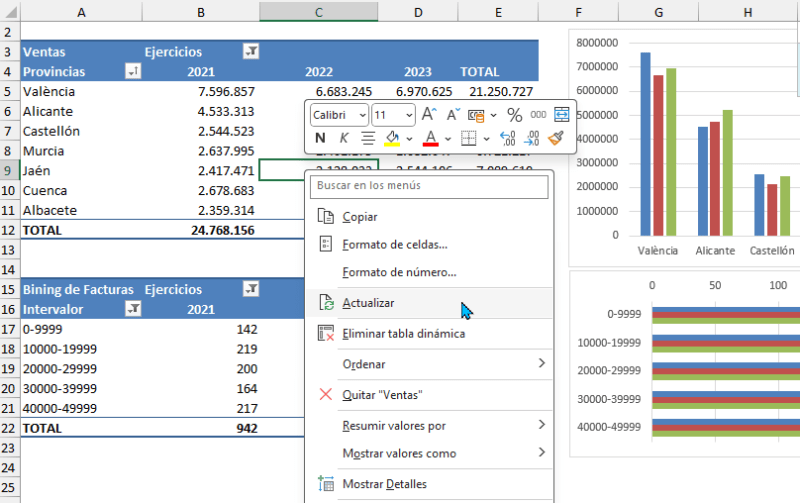The height and width of the screenshot is (503, 800).
Task: Apply borders to the cell
Action: [x=468, y=138]
